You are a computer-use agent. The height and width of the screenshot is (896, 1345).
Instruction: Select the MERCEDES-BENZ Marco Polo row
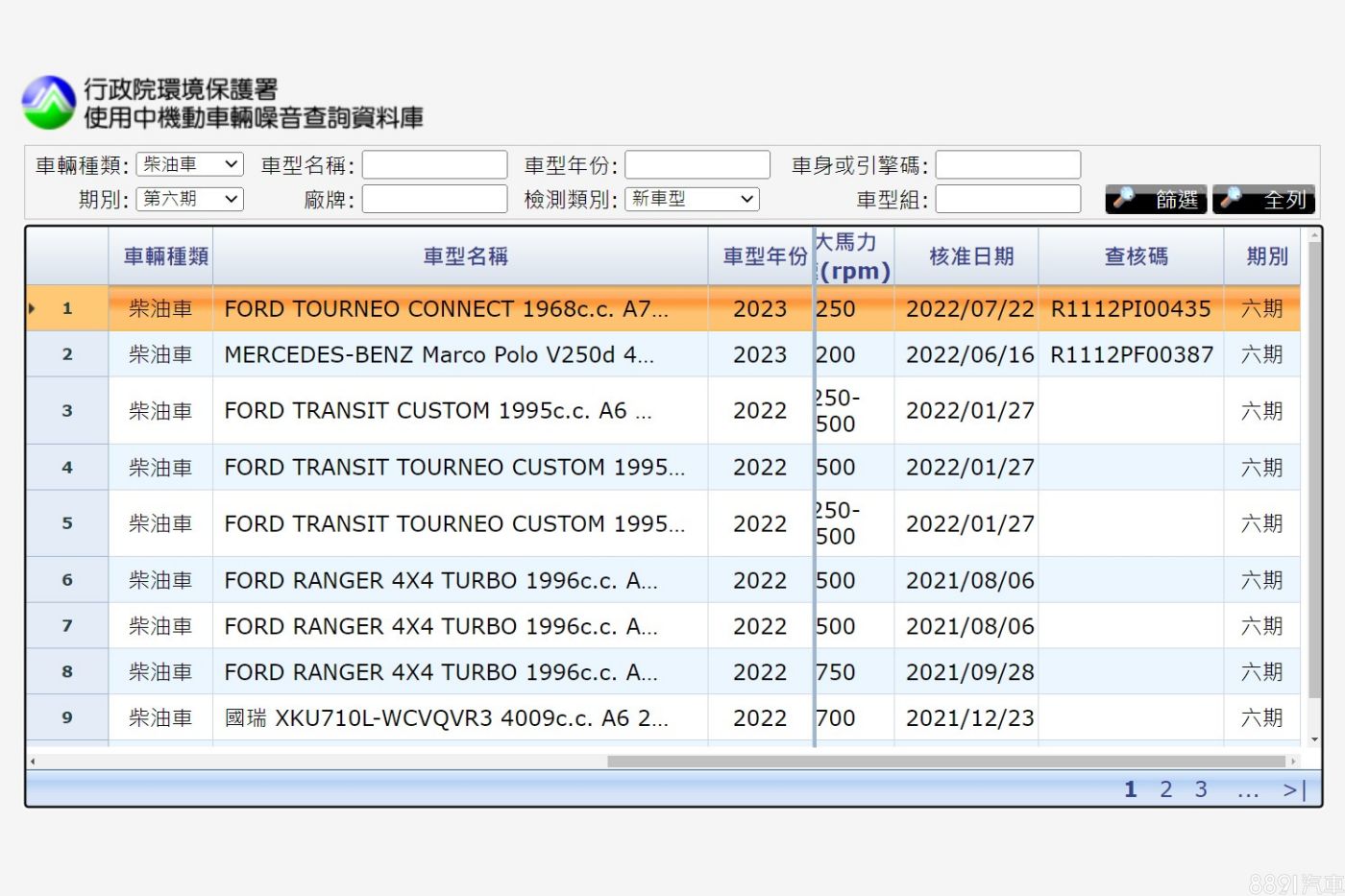click(438, 354)
